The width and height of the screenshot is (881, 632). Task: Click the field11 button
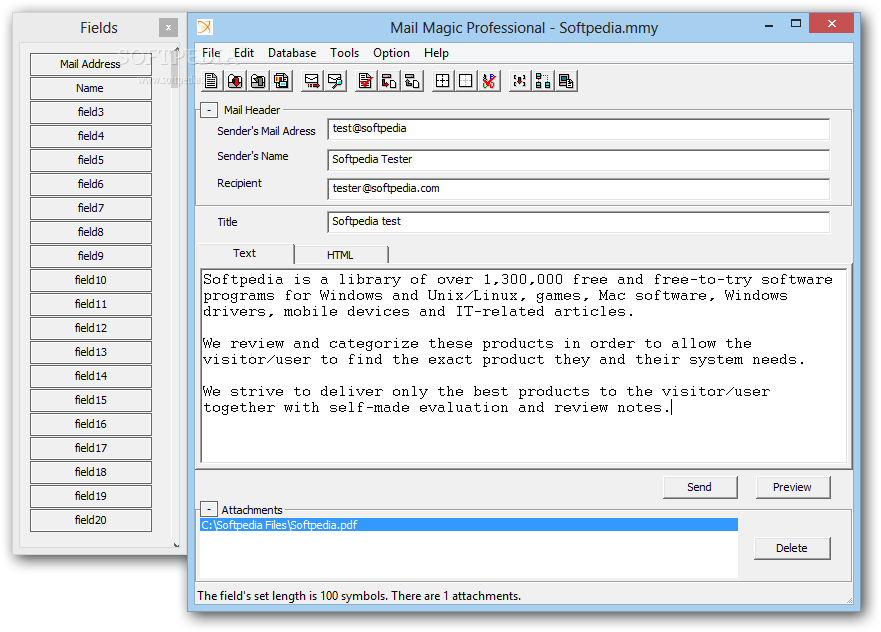click(90, 304)
